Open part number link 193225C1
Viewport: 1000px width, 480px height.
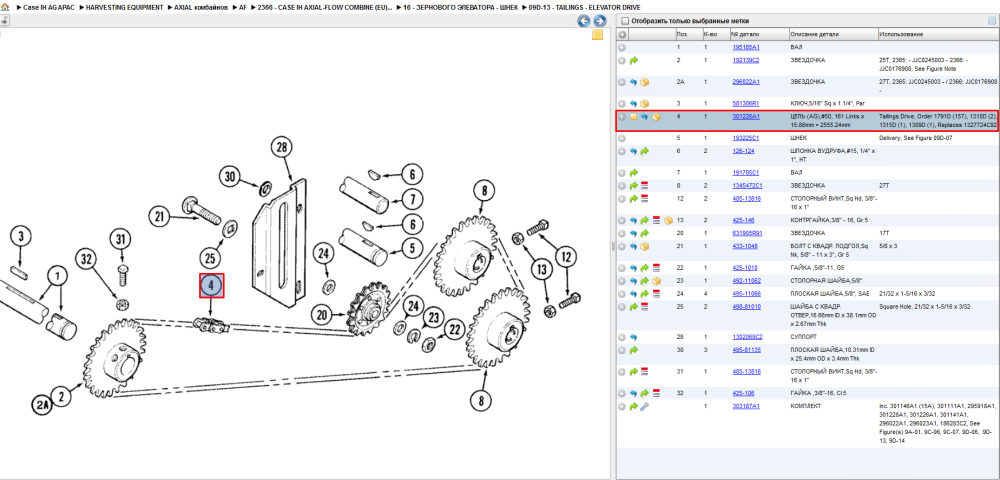[x=745, y=137]
